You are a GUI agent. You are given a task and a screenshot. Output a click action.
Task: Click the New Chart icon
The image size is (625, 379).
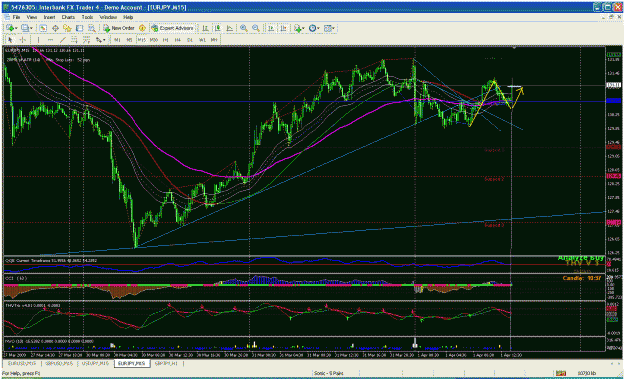coord(10,28)
